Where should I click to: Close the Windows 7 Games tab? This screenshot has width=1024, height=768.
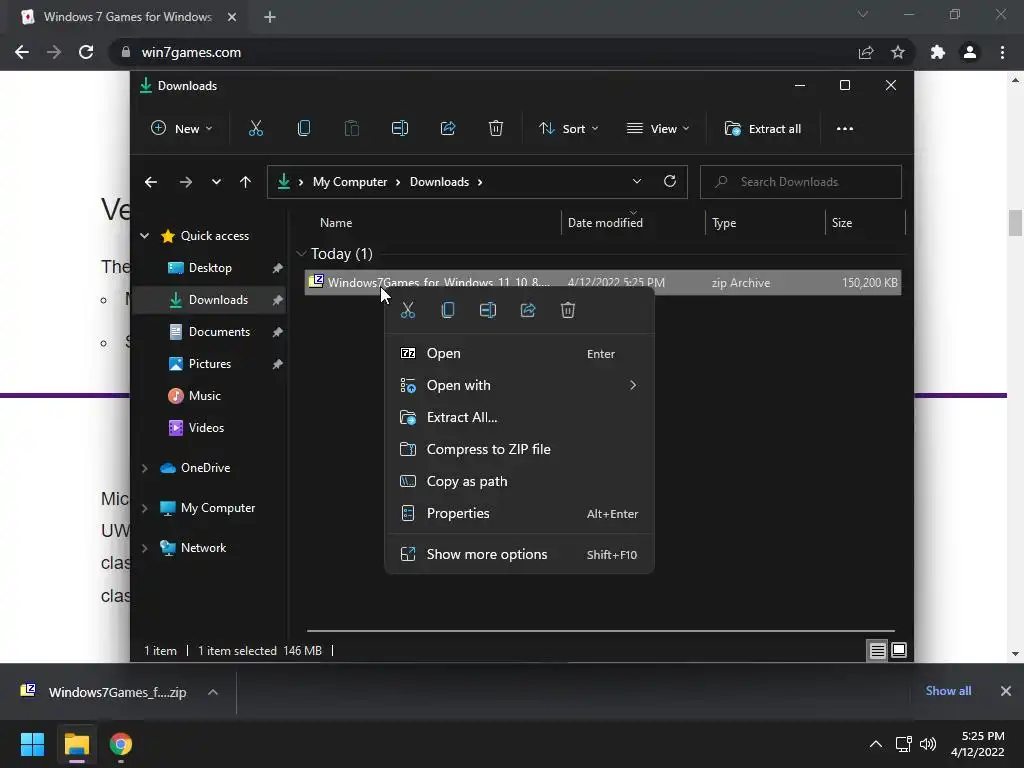pos(232,17)
